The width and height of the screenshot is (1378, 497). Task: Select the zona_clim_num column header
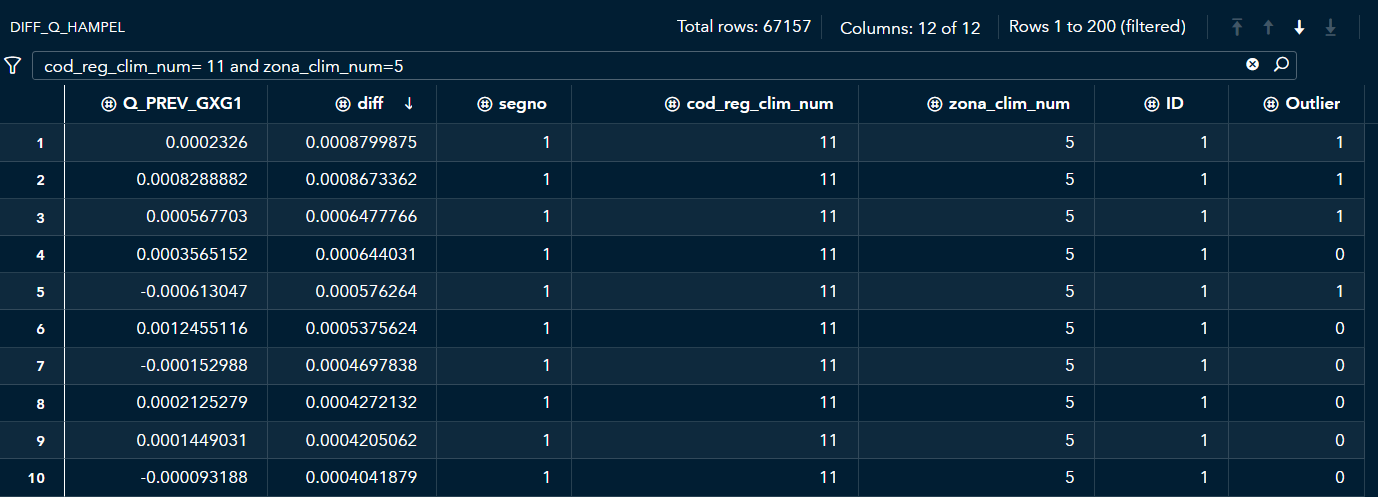pyautogui.click(x=1009, y=104)
